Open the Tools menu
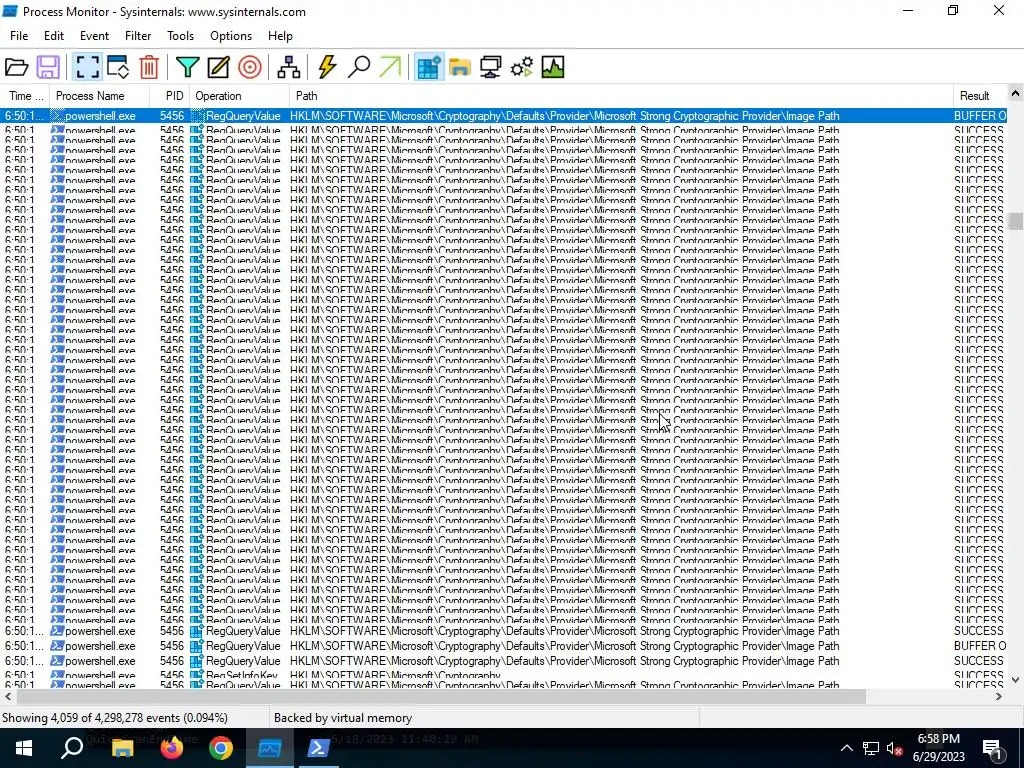Screen dimensions: 1024x768 tap(180, 36)
